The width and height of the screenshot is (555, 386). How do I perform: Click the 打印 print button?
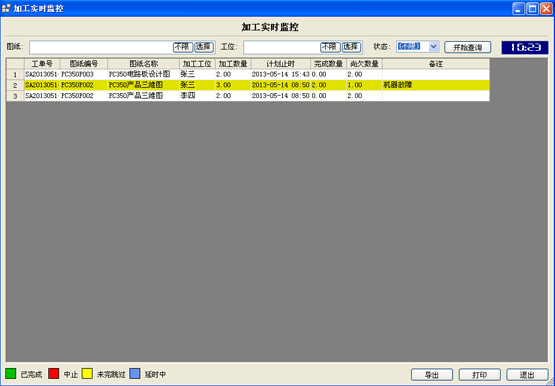point(480,375)
